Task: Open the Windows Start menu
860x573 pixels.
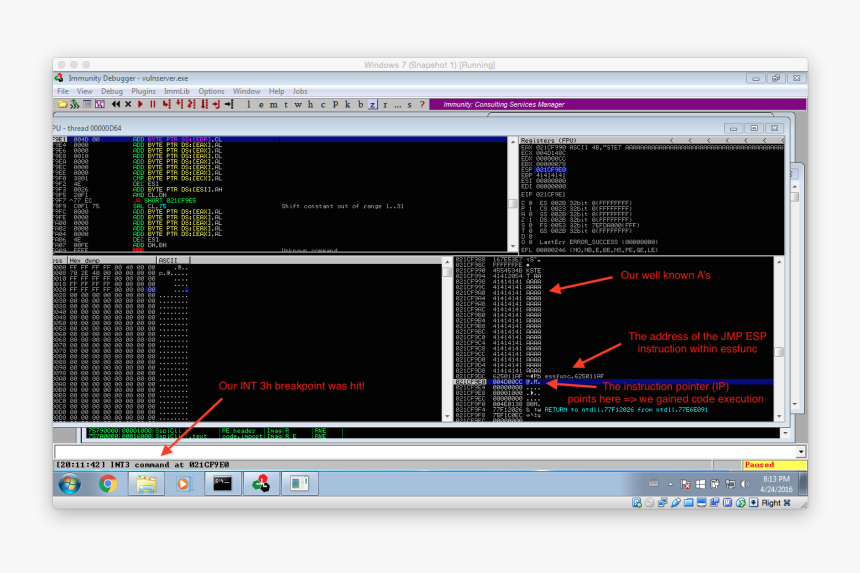Action: coord(70,484)
